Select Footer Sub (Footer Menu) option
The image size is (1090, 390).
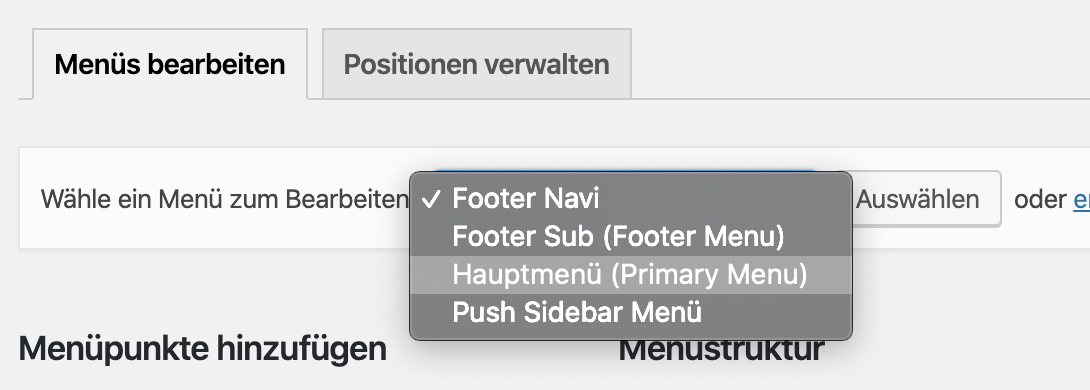tap(631, 237)
